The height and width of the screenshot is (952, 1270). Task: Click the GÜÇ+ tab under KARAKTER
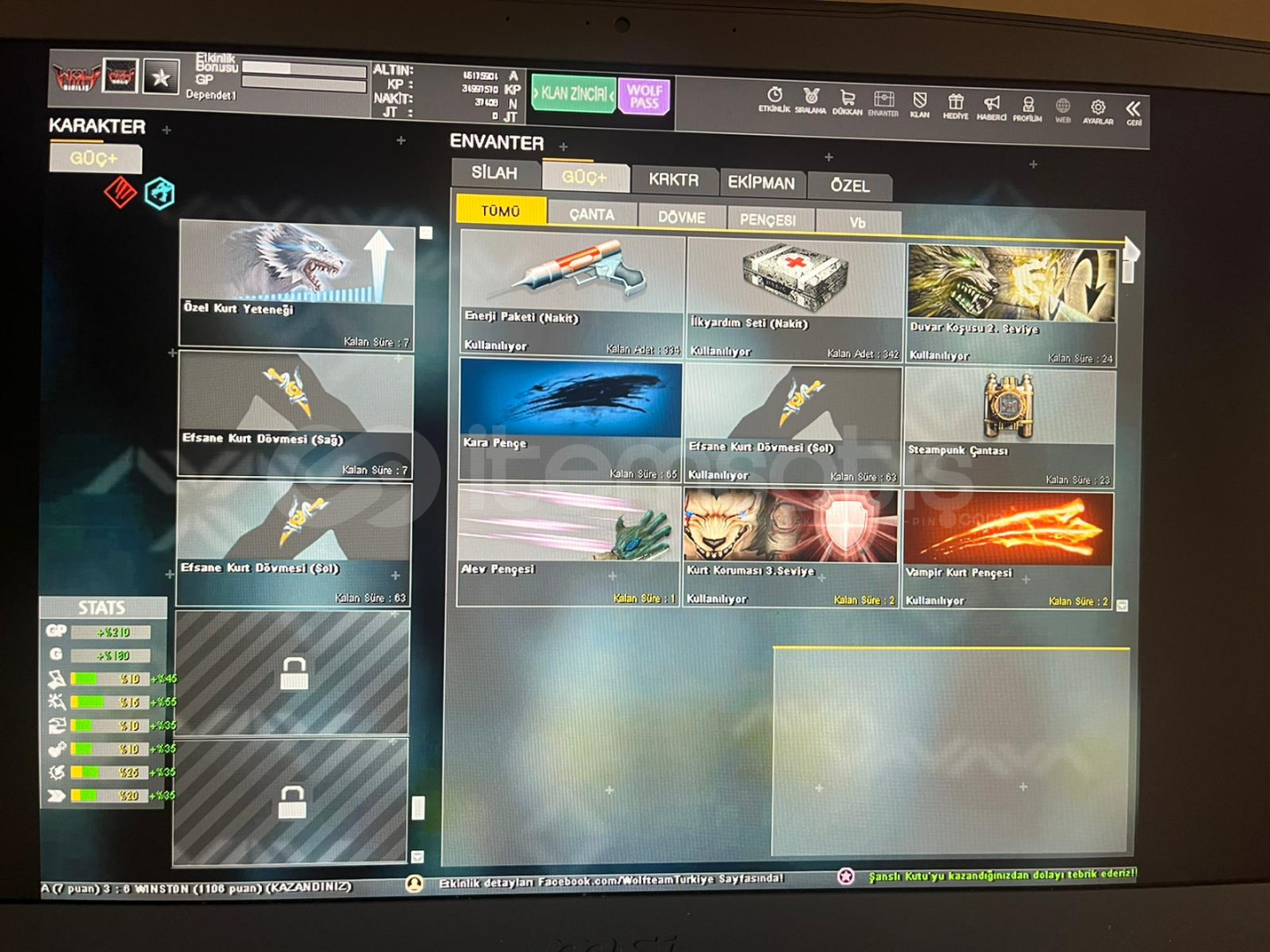pyautogui.click(x=94, y=158)
